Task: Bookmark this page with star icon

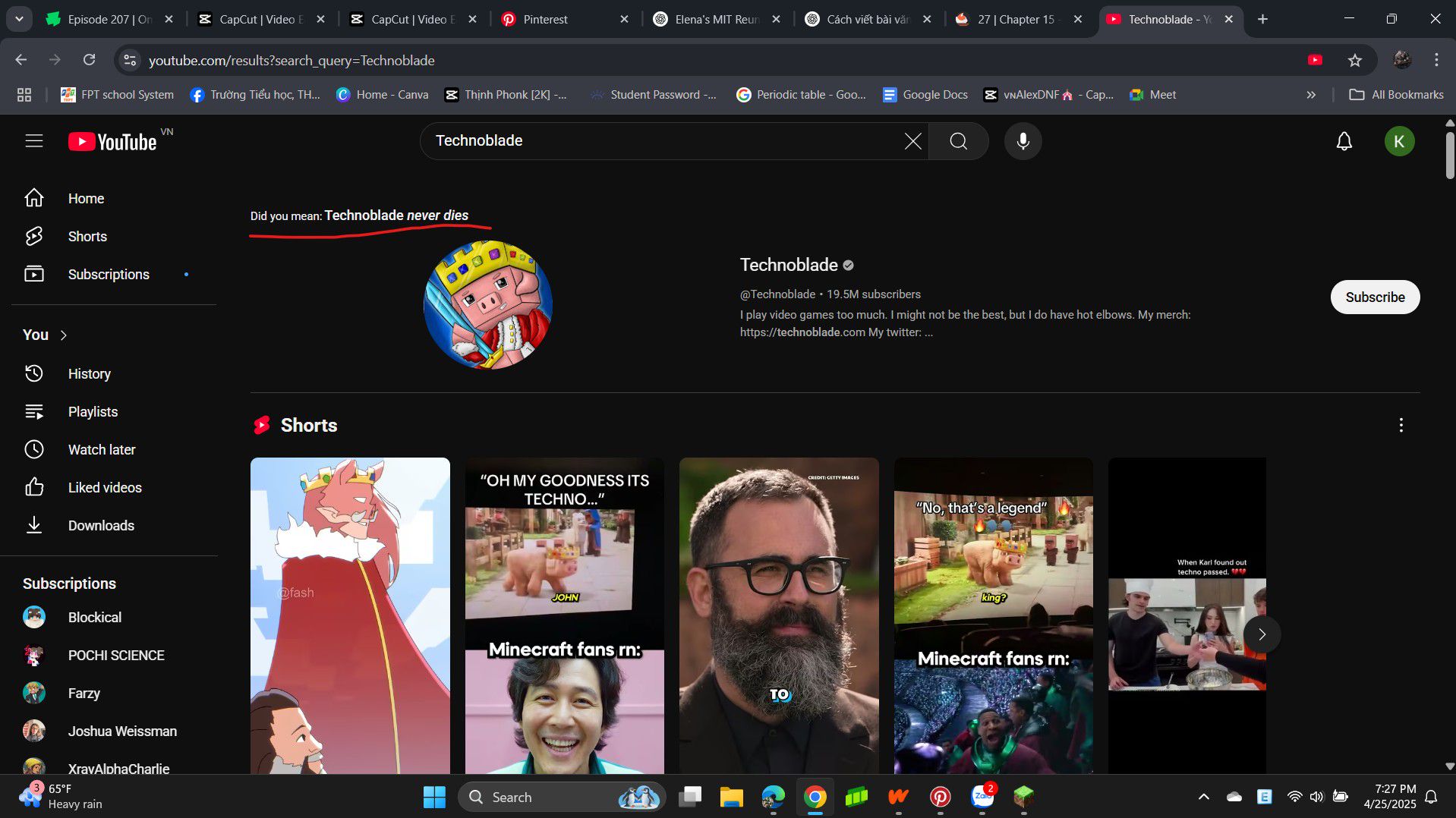Action: point(1354,60)
